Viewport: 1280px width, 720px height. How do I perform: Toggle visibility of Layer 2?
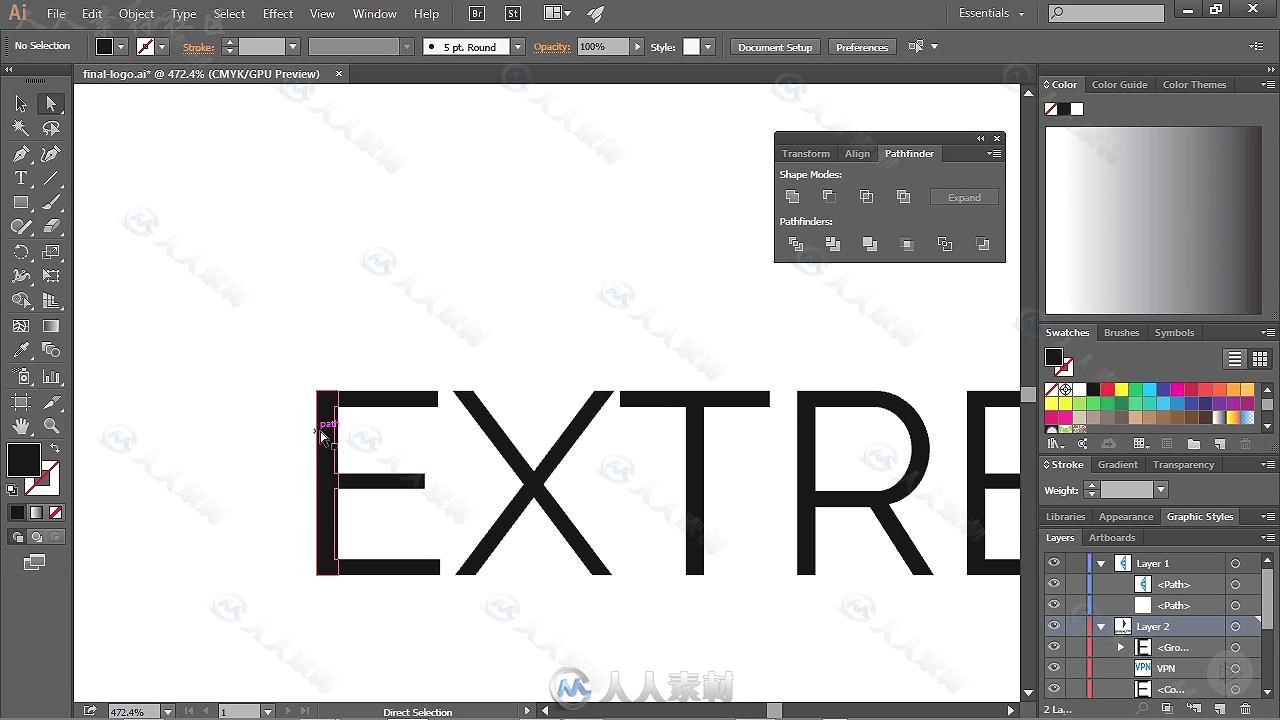1054,626
